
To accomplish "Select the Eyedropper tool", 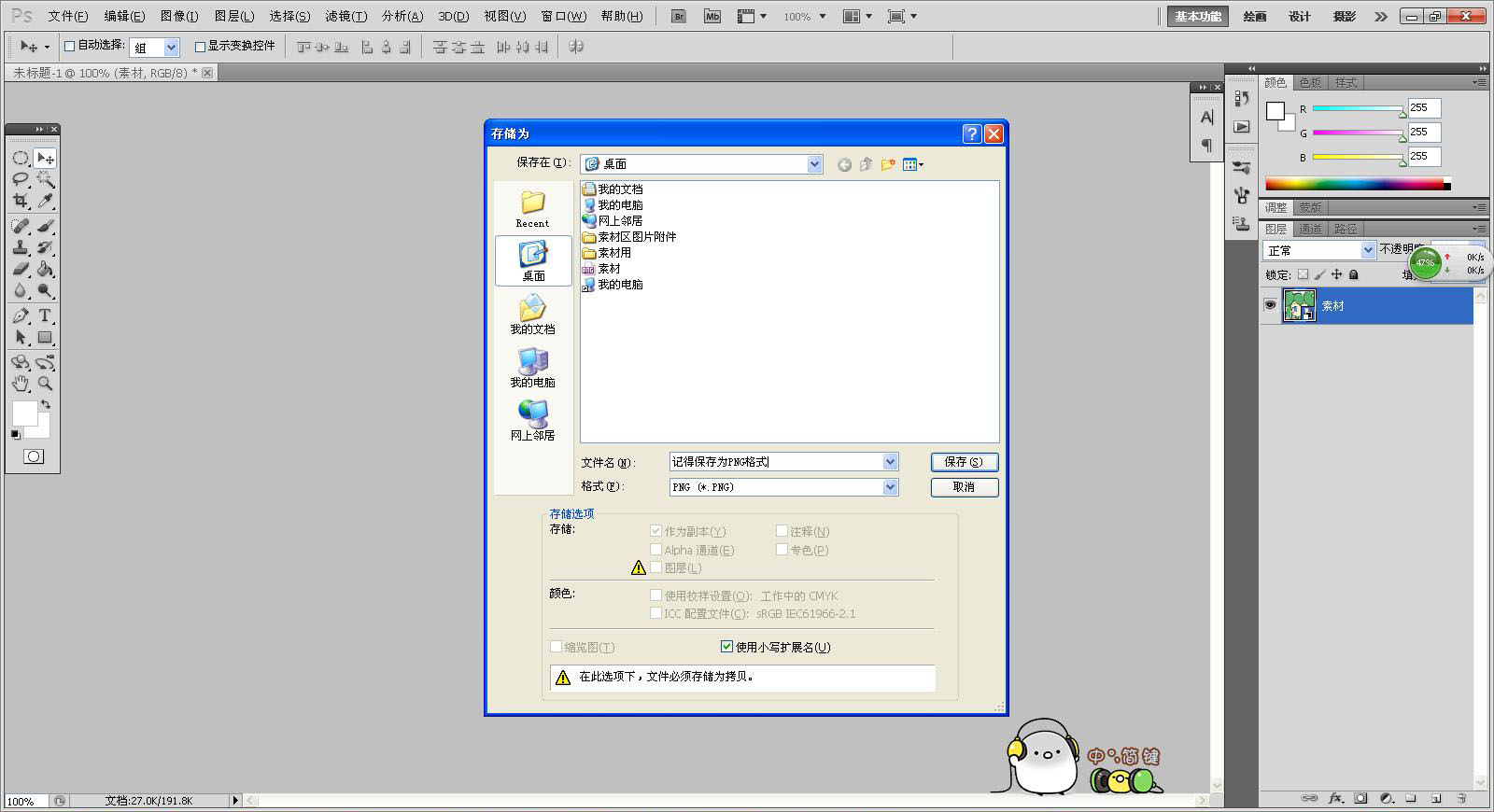I will pyautogui.click(x=45, y=201).
